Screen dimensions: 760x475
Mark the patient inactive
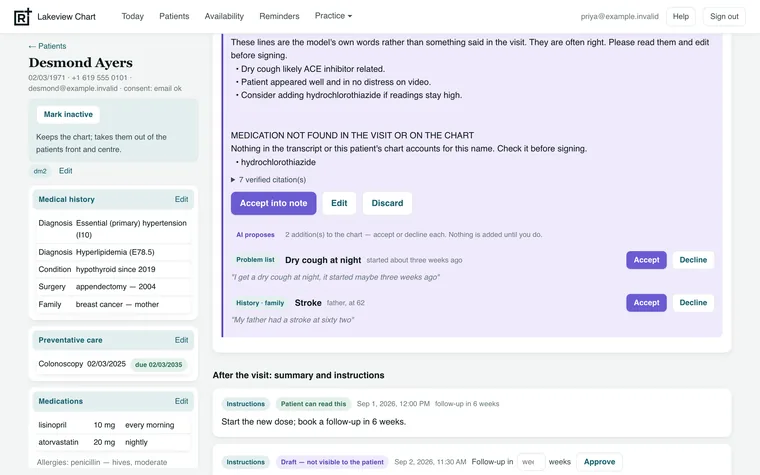coord(68,114)
